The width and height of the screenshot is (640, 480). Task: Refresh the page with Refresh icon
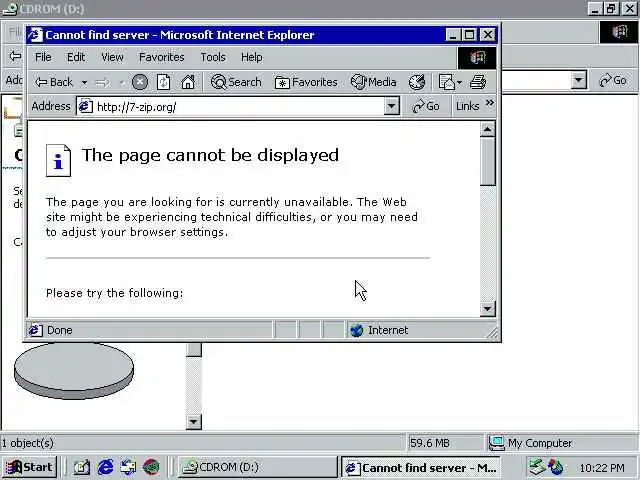tap(163, 82)
